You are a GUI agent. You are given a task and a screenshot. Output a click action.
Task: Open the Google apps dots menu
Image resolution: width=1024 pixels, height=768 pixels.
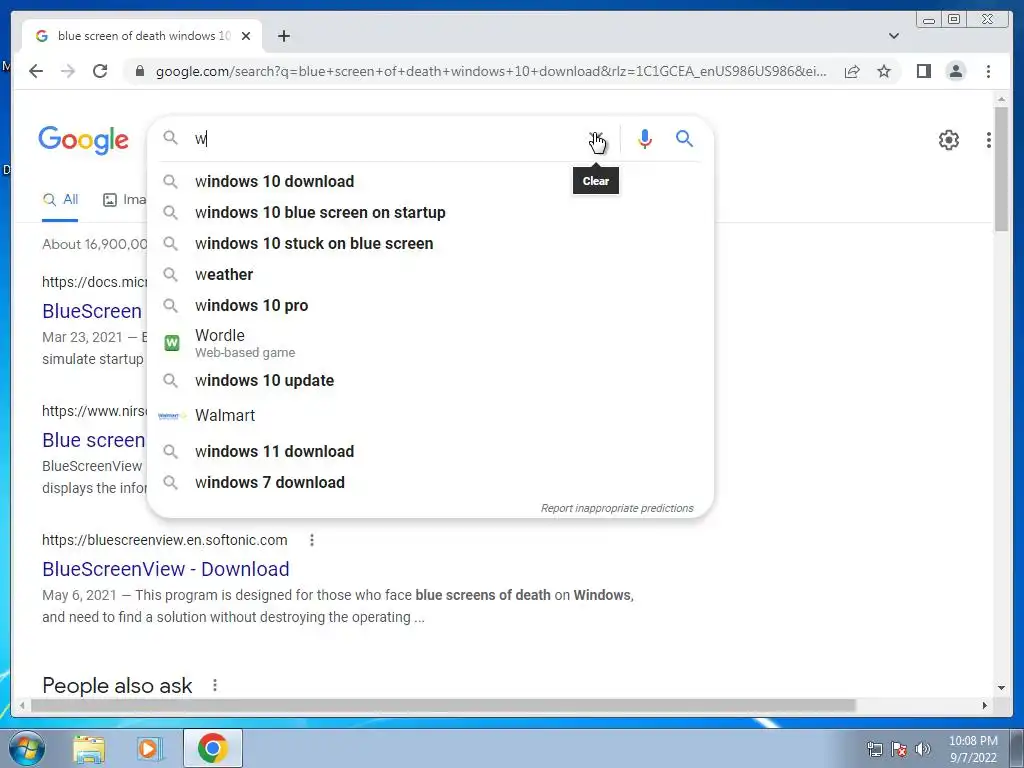989,140
